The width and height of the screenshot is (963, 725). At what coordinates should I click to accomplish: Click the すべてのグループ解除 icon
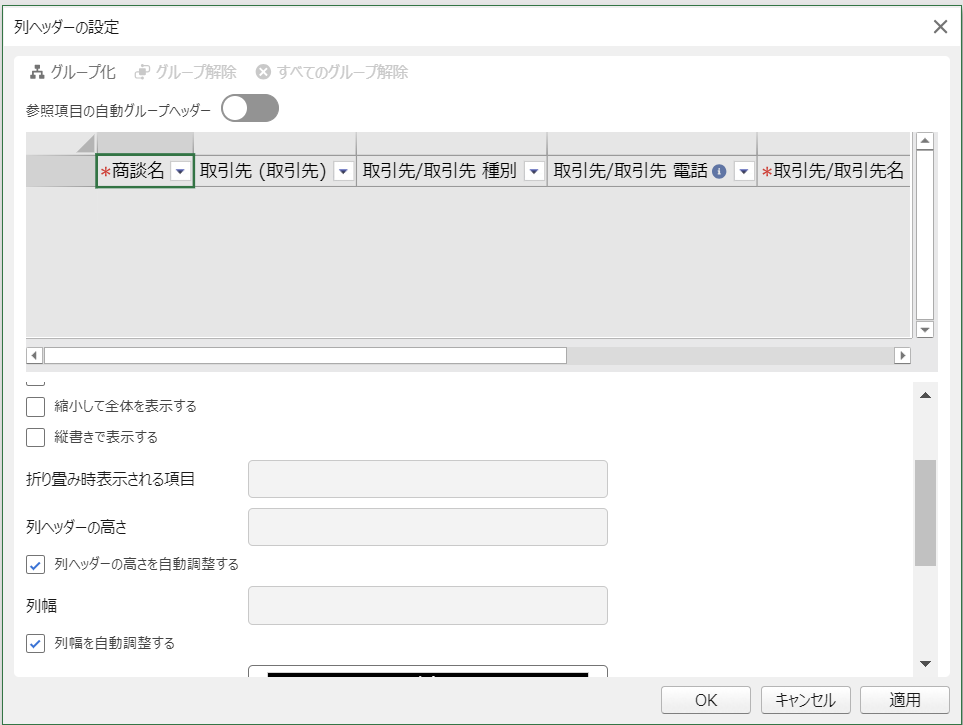pos(263,72)
